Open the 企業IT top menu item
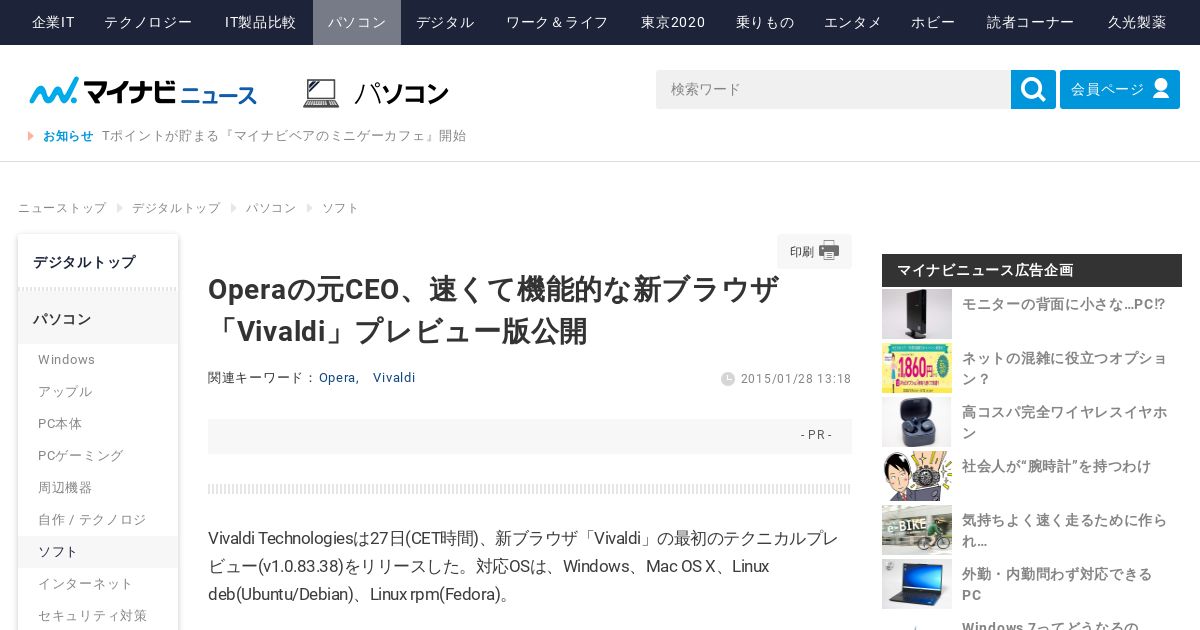Screen dimensions: 1200x630 (x=53, y=22)
